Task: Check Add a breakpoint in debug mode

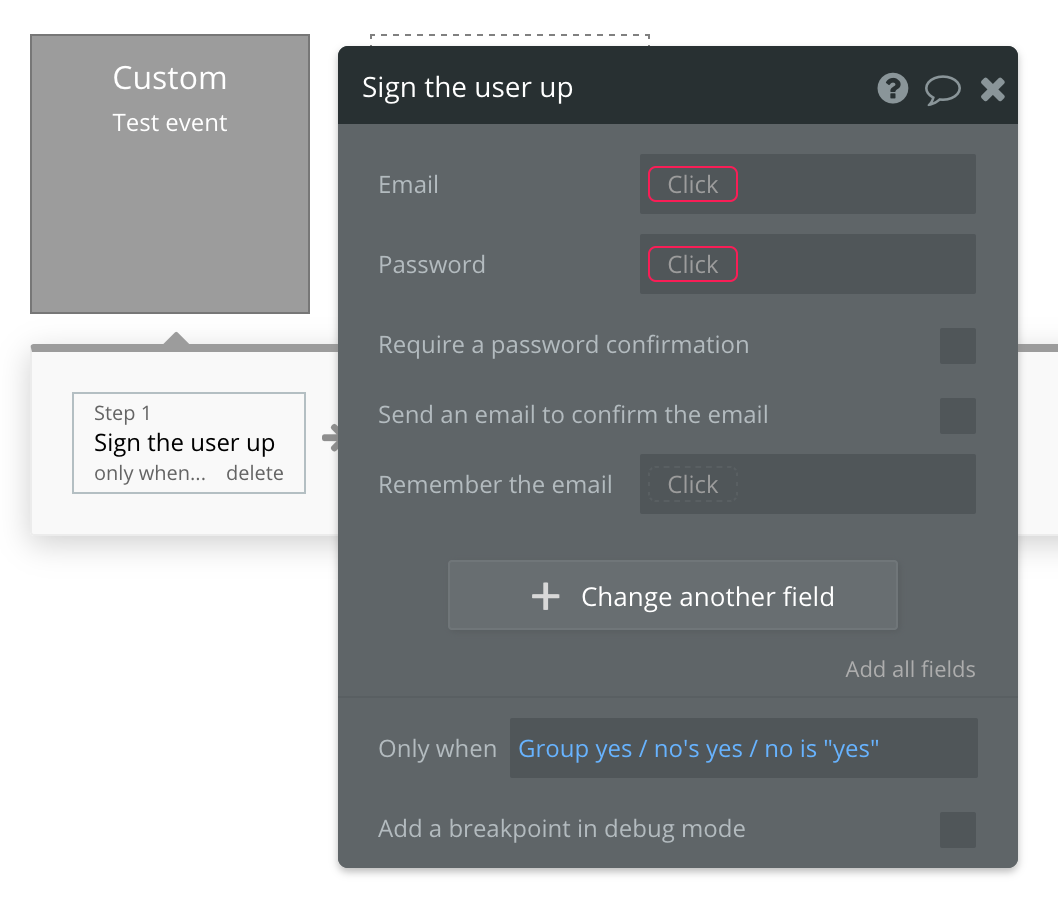Action: coord(957,829)
